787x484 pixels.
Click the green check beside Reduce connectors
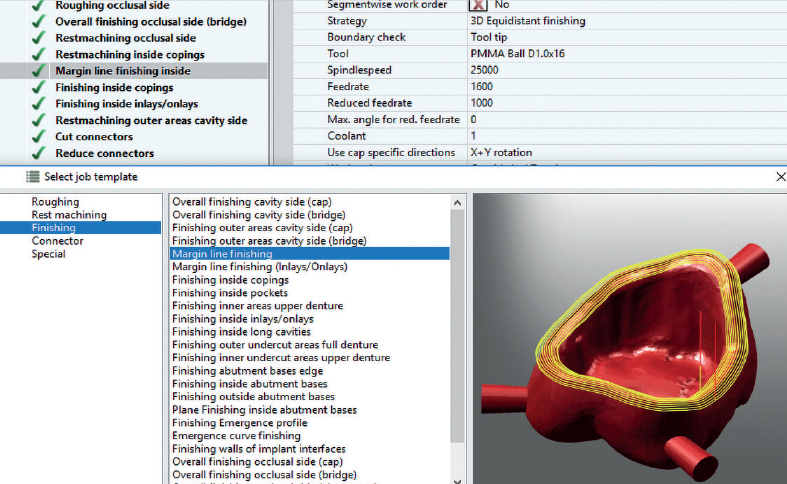tap(38, 154)
